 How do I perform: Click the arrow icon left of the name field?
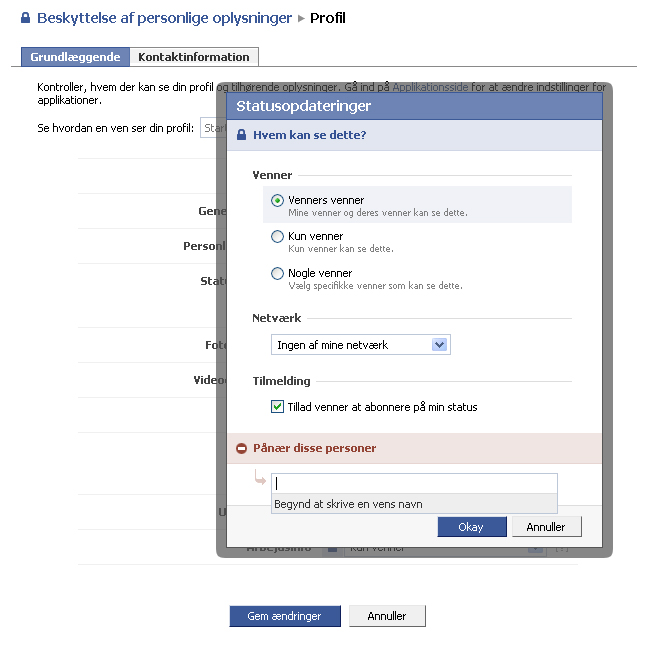click(x=261, y=481)
